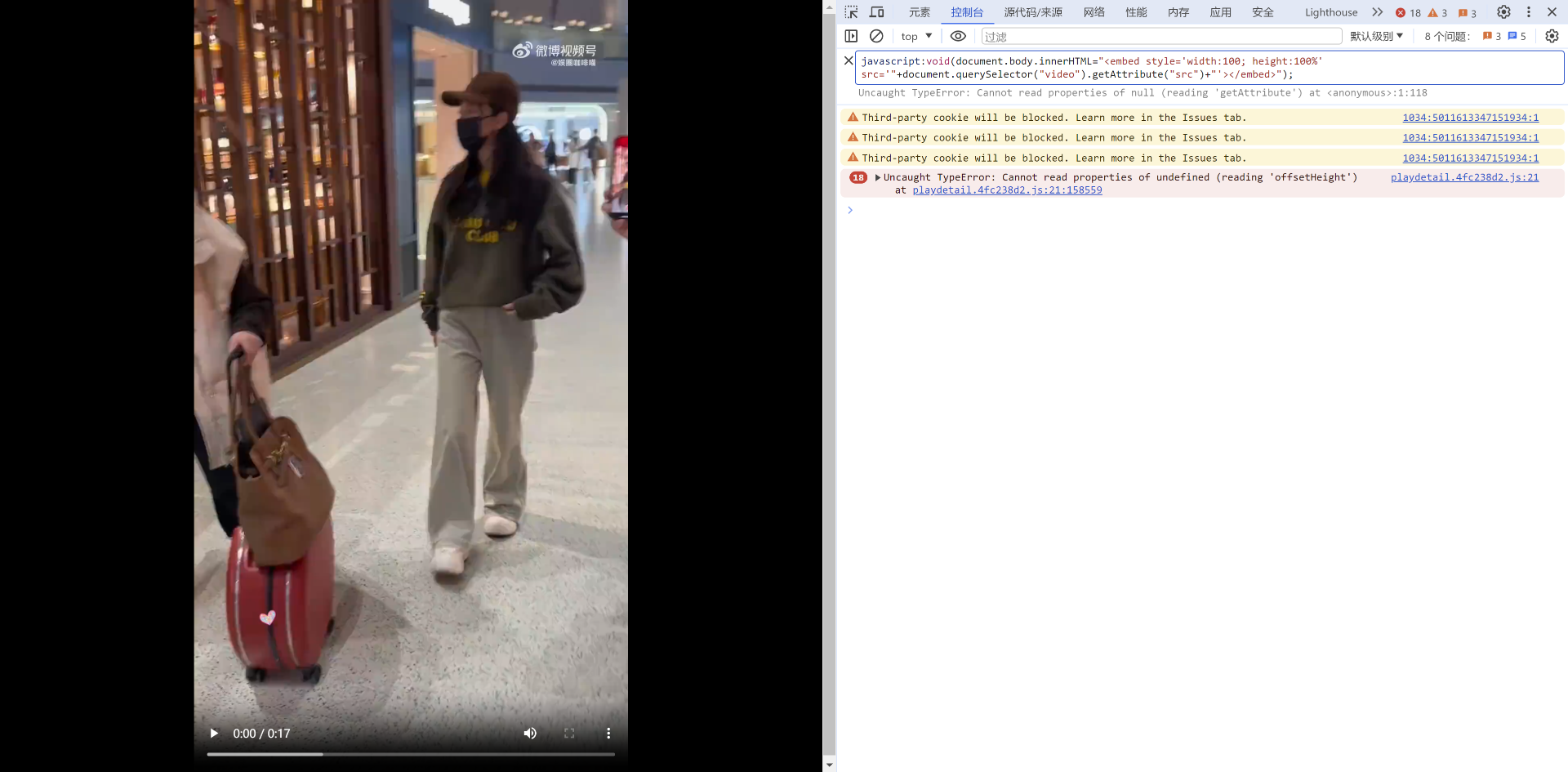Screen dimensions: 1568x772
Task: Close the DevTools panel
Action: (1552, 12)
